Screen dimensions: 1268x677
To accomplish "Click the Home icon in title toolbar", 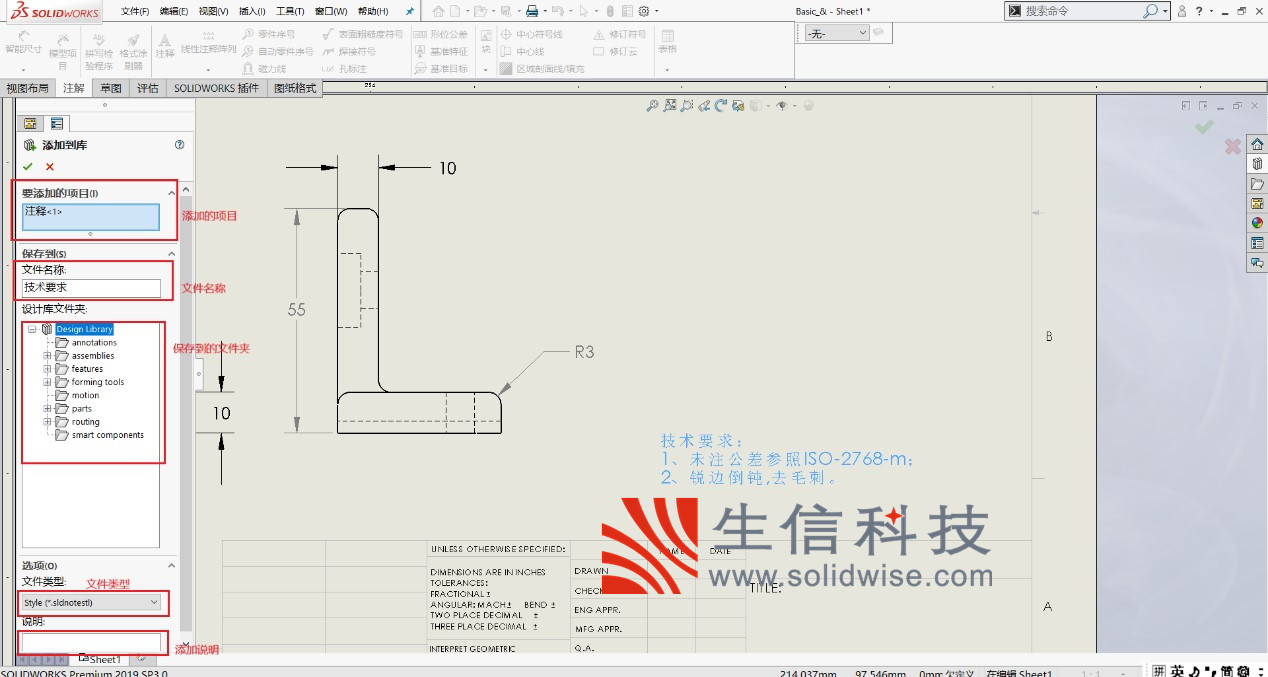I will coord(438,11).
